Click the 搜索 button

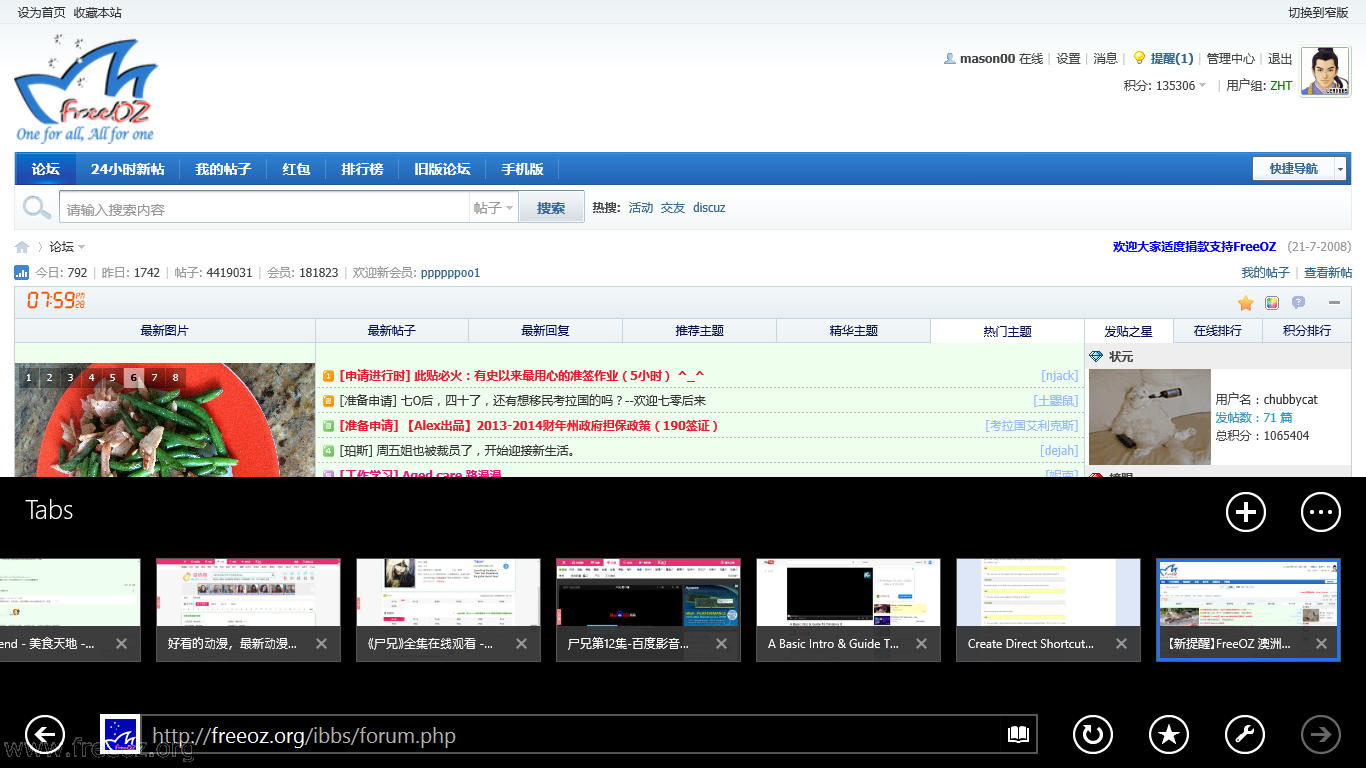551,208
